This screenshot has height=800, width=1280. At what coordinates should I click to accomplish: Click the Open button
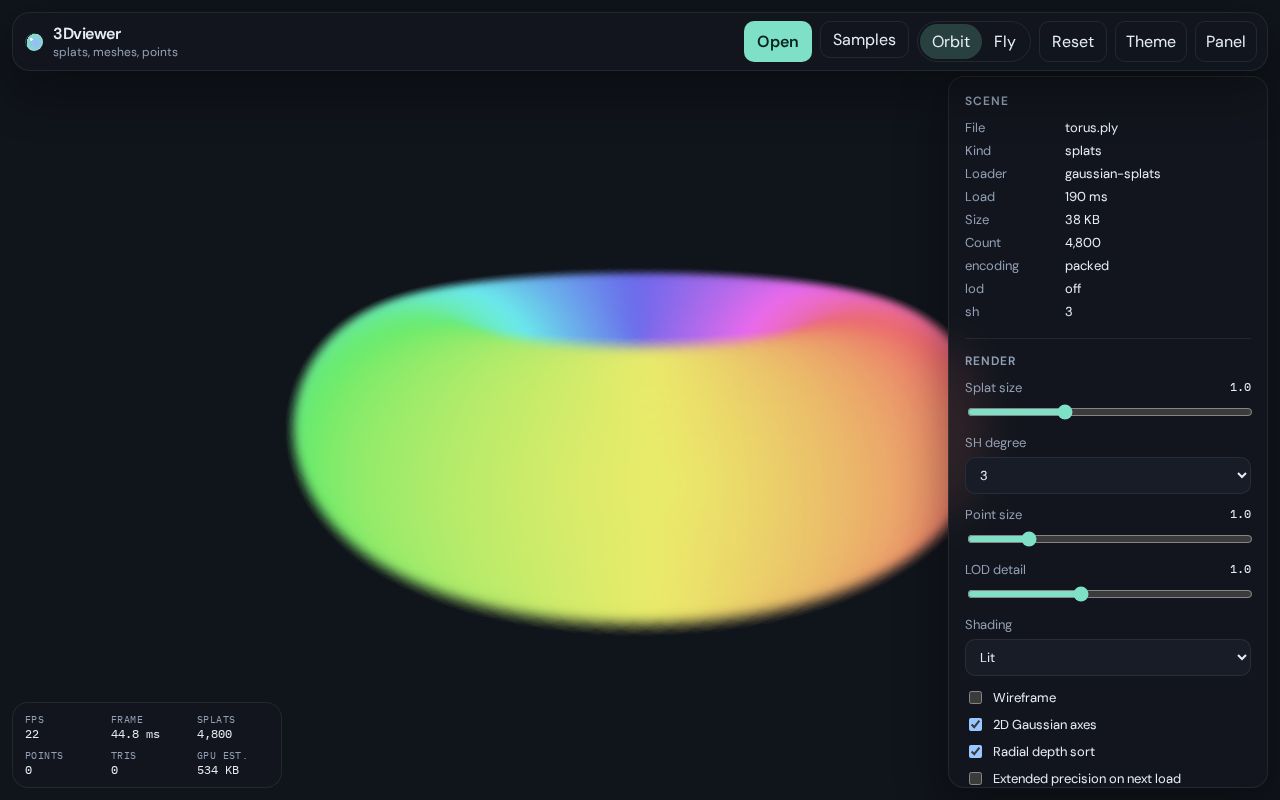pyautogui.click(x=778, y=42)
